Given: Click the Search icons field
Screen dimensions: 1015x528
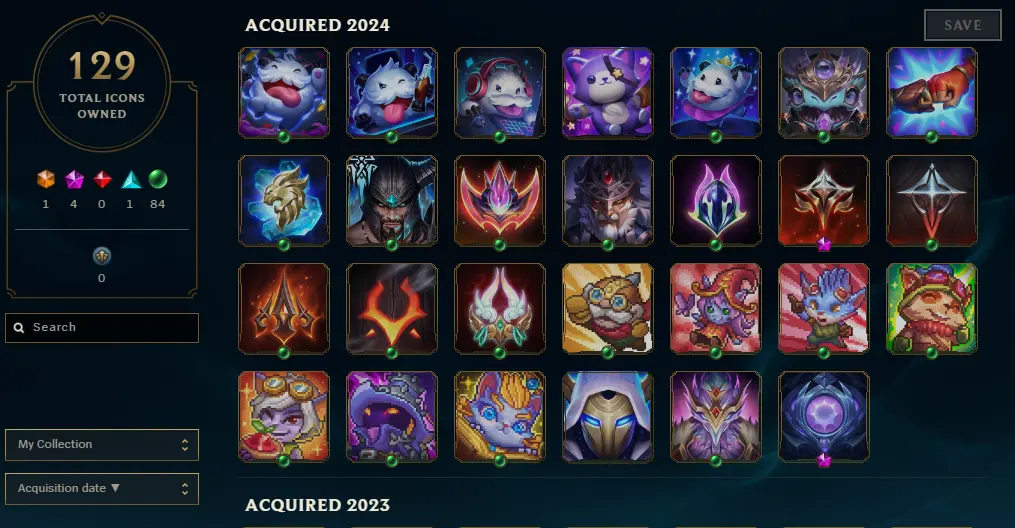Looking at the screenshot, I should tap(102, 327).
